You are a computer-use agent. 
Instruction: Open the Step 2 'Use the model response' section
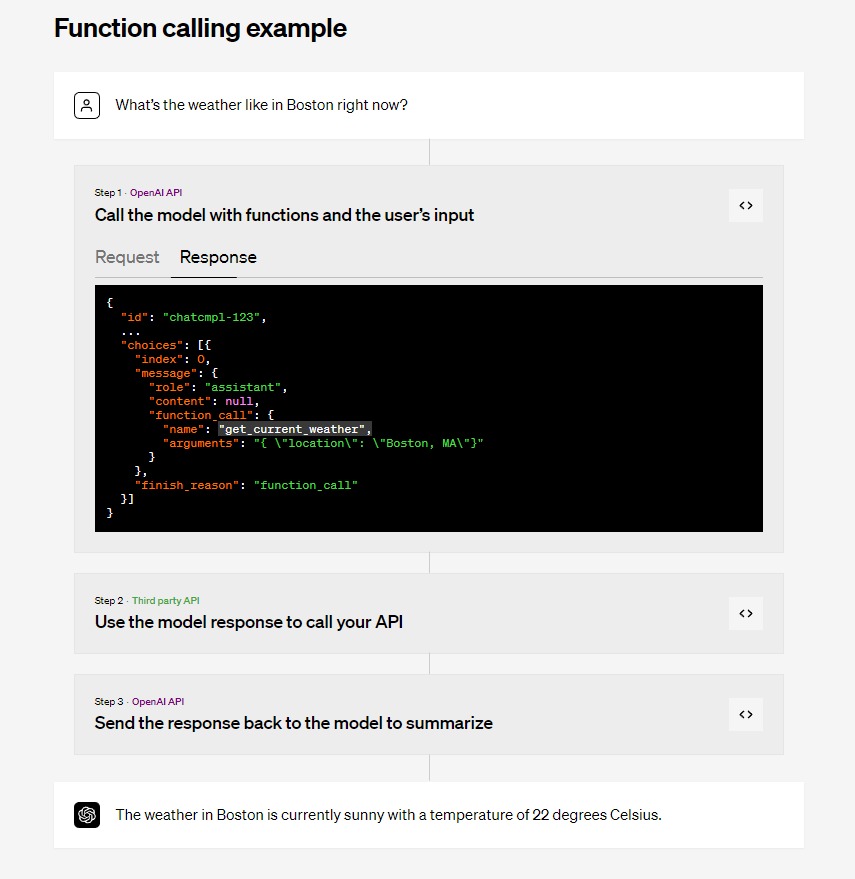click(x=249, y=622)
